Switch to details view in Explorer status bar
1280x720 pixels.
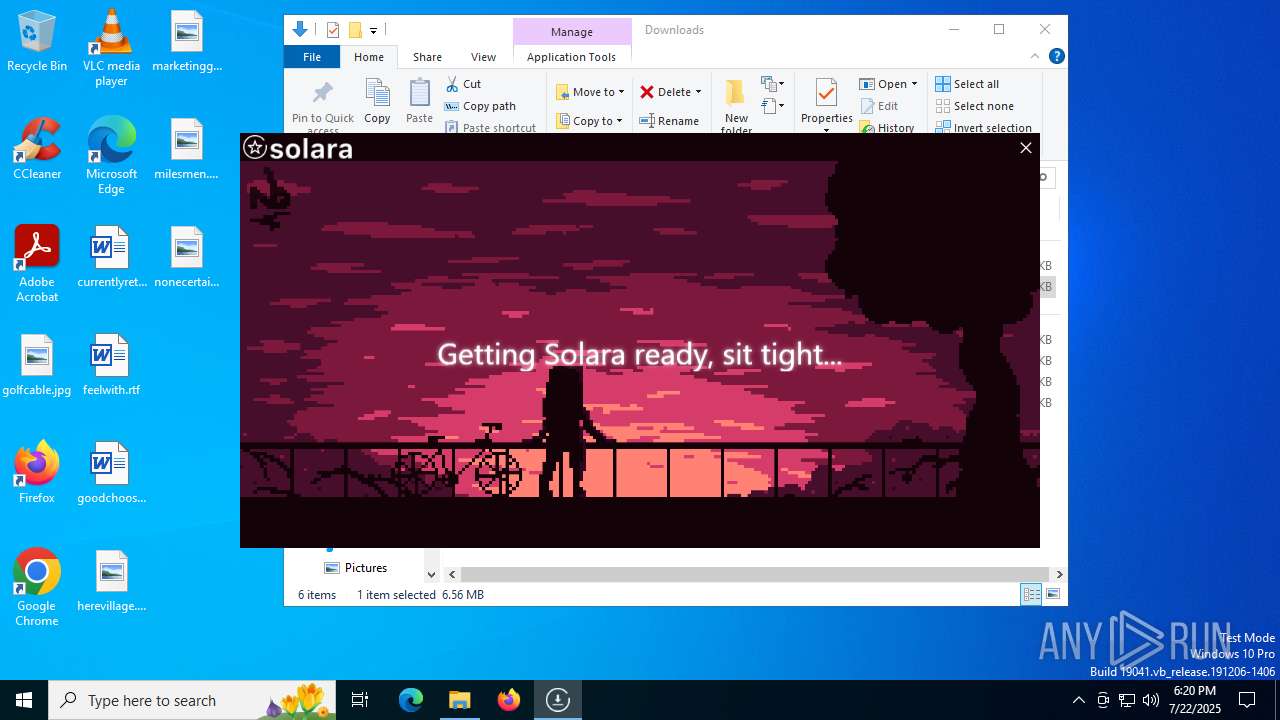point(1031,594)
